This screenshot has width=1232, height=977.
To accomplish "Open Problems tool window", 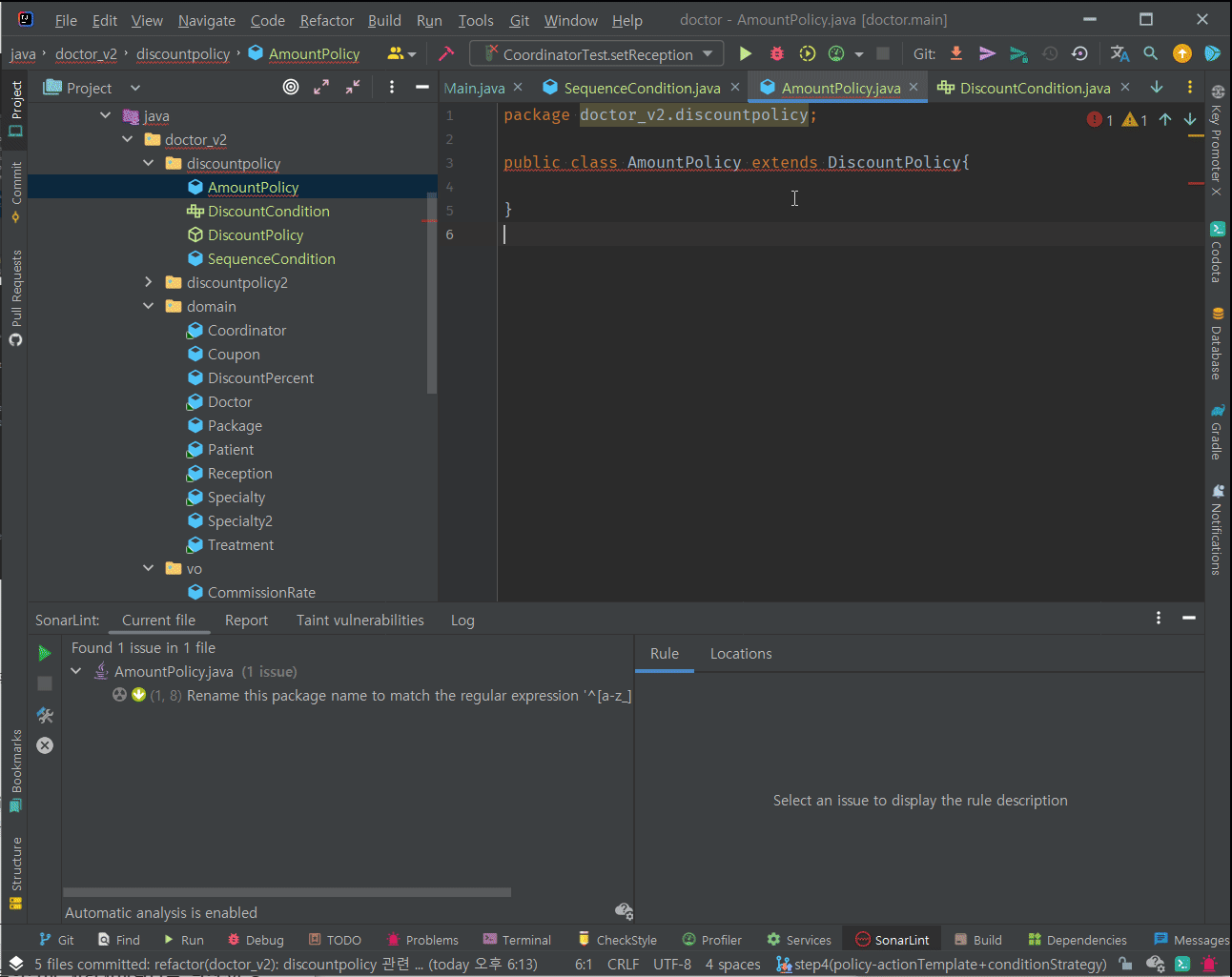I will (x=422, y=940).
